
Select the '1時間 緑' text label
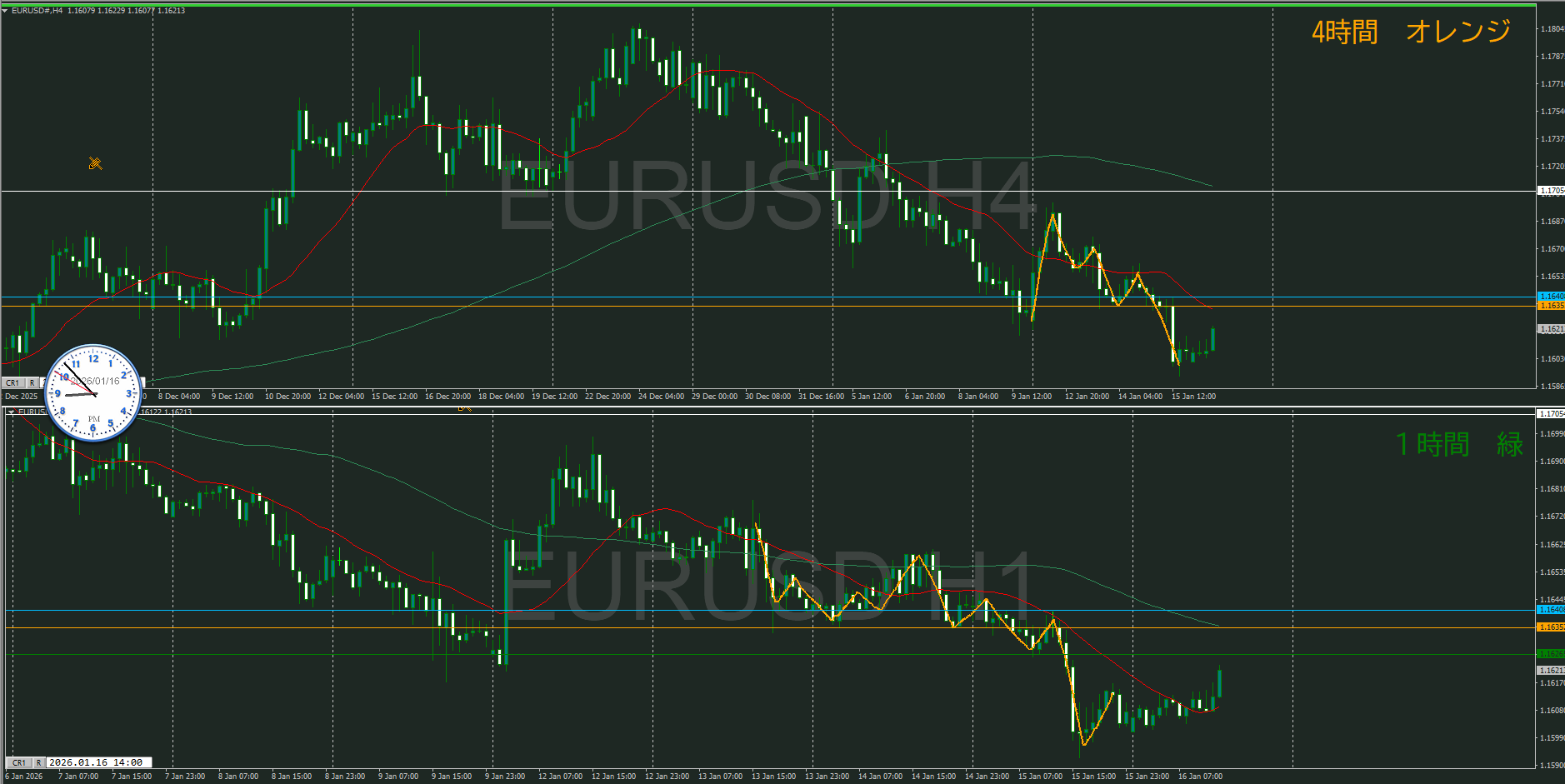(1459, 444)
